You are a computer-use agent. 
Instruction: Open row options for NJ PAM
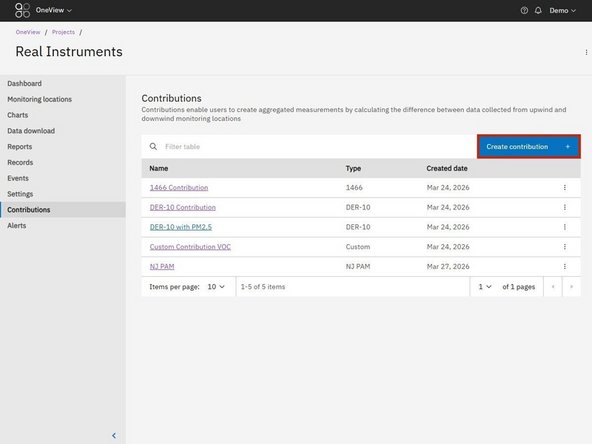(x=564, y=266)
